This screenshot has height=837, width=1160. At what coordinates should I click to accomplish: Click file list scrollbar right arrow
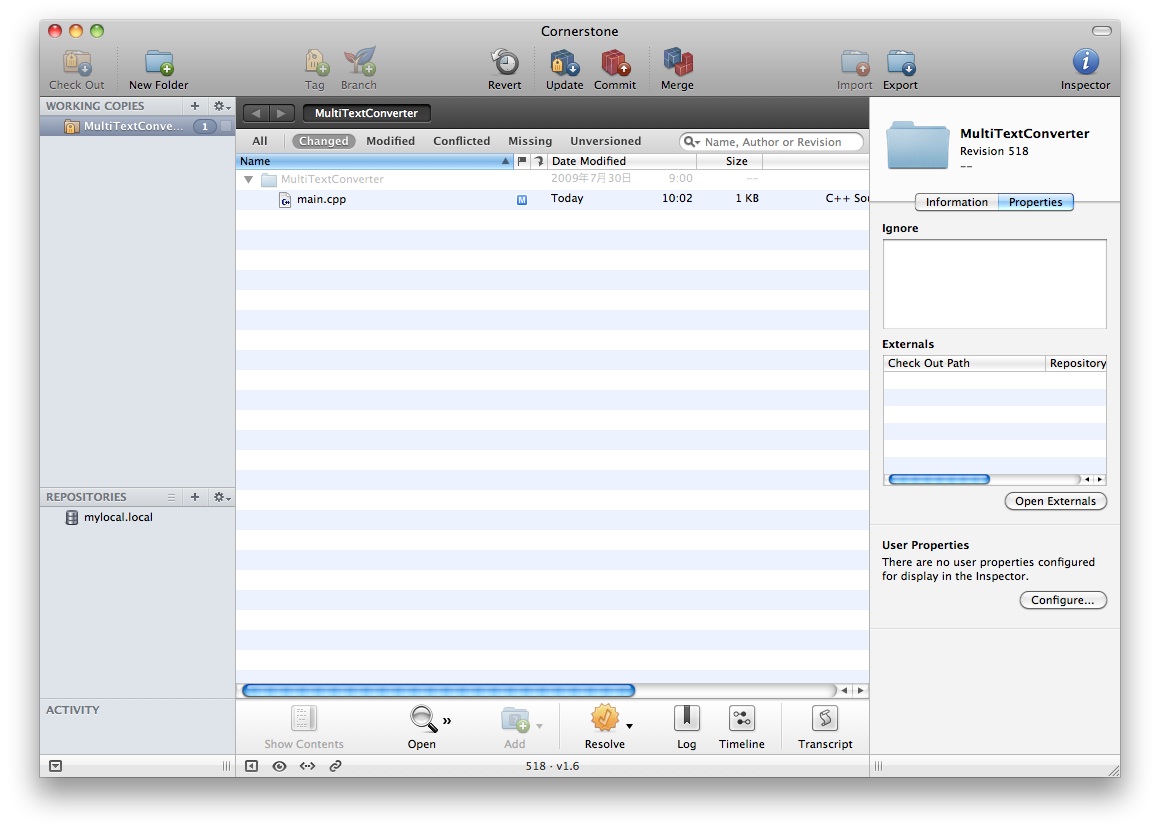tap(860, 690)
